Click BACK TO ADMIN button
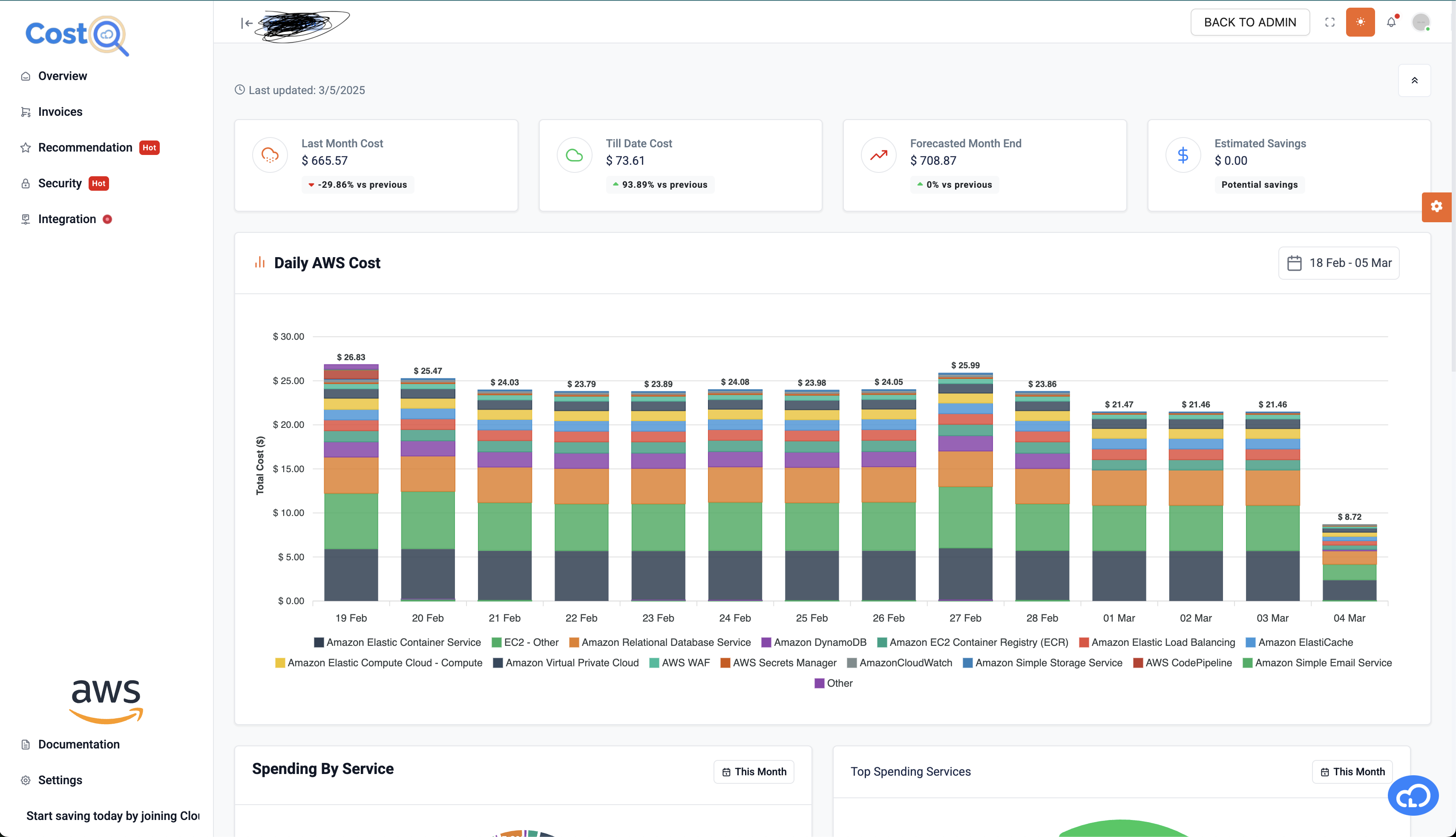The image size is (1456, 837). pyautogui.click(x=1249, y=23)
